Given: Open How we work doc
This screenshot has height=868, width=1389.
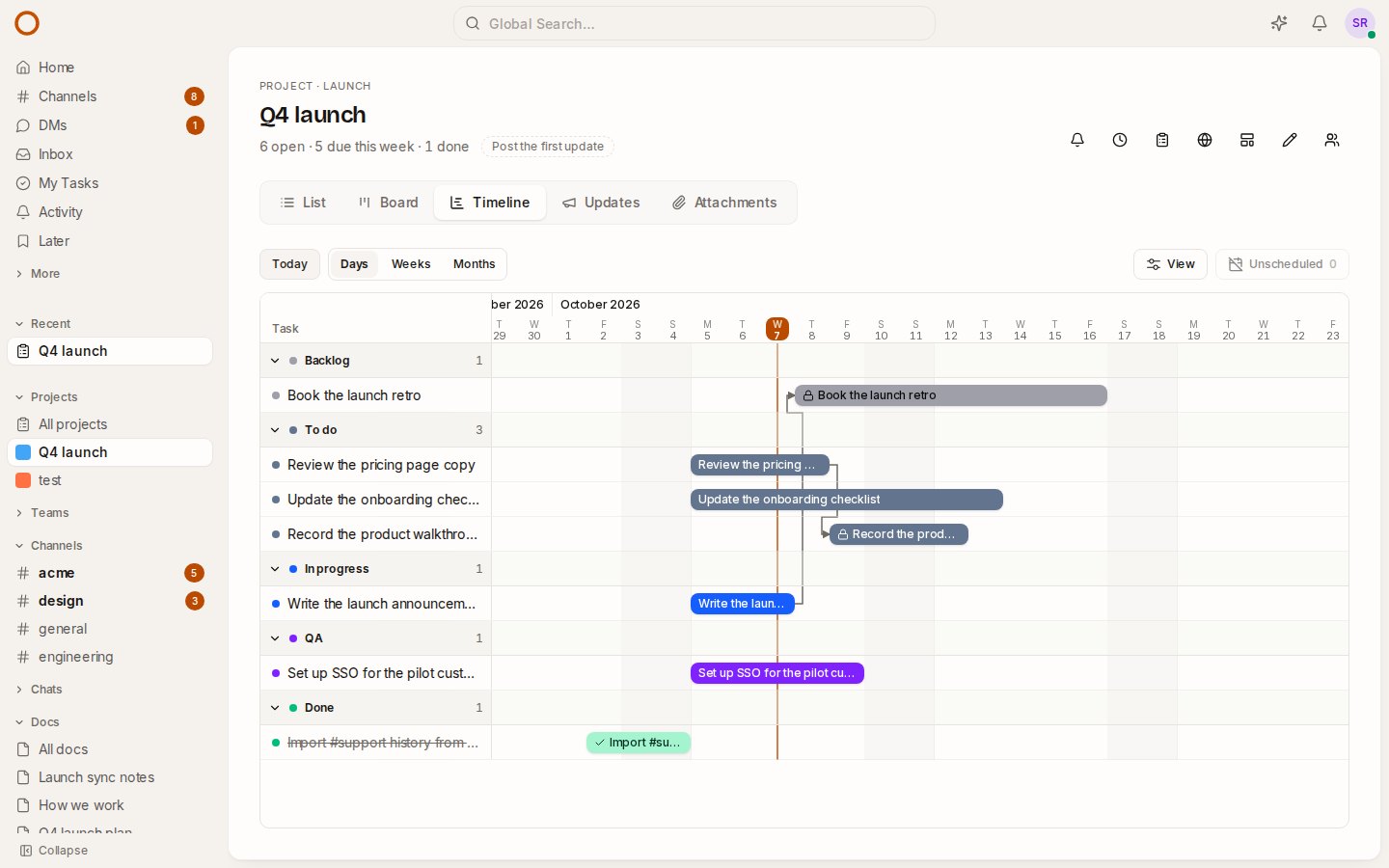Looking at the screenshot, I should pos(110,805).
